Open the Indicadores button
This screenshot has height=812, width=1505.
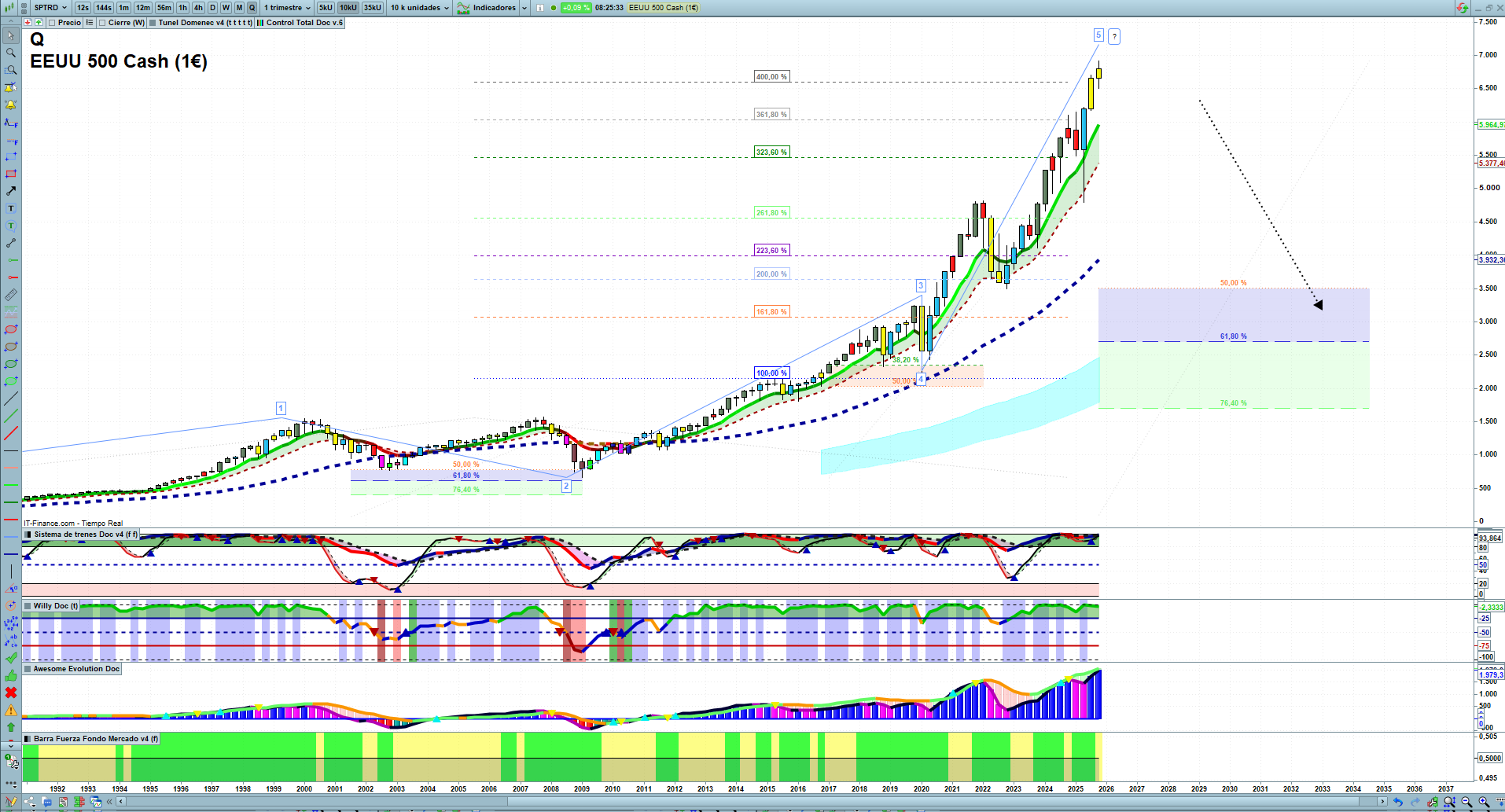(x=487, y=8)
